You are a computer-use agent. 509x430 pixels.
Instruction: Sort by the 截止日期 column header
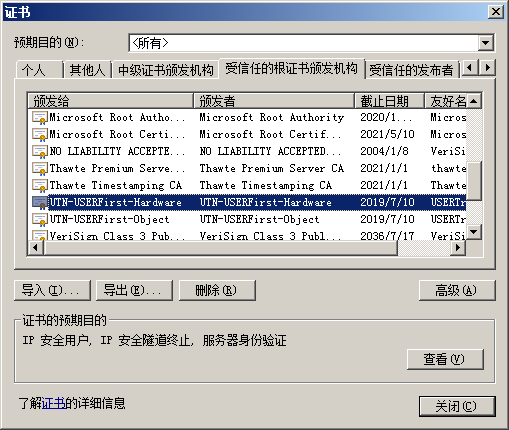click(x=389, y=101)
